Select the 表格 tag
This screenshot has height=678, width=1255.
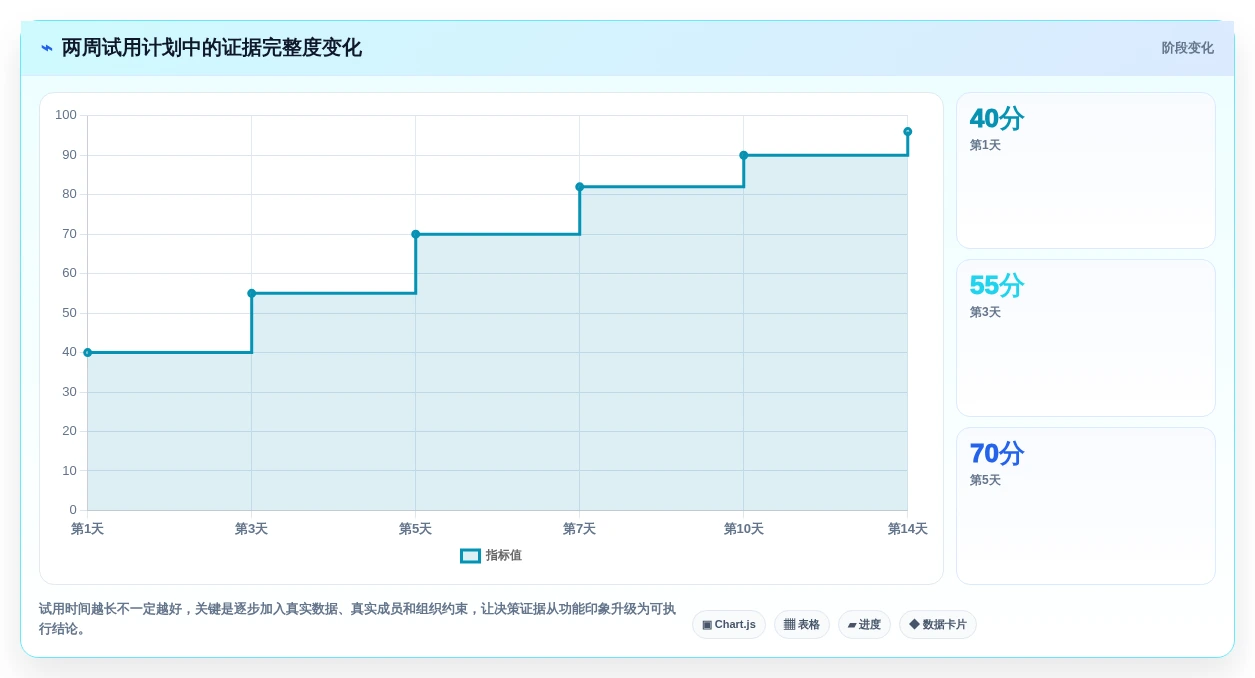tap(802, 625)
